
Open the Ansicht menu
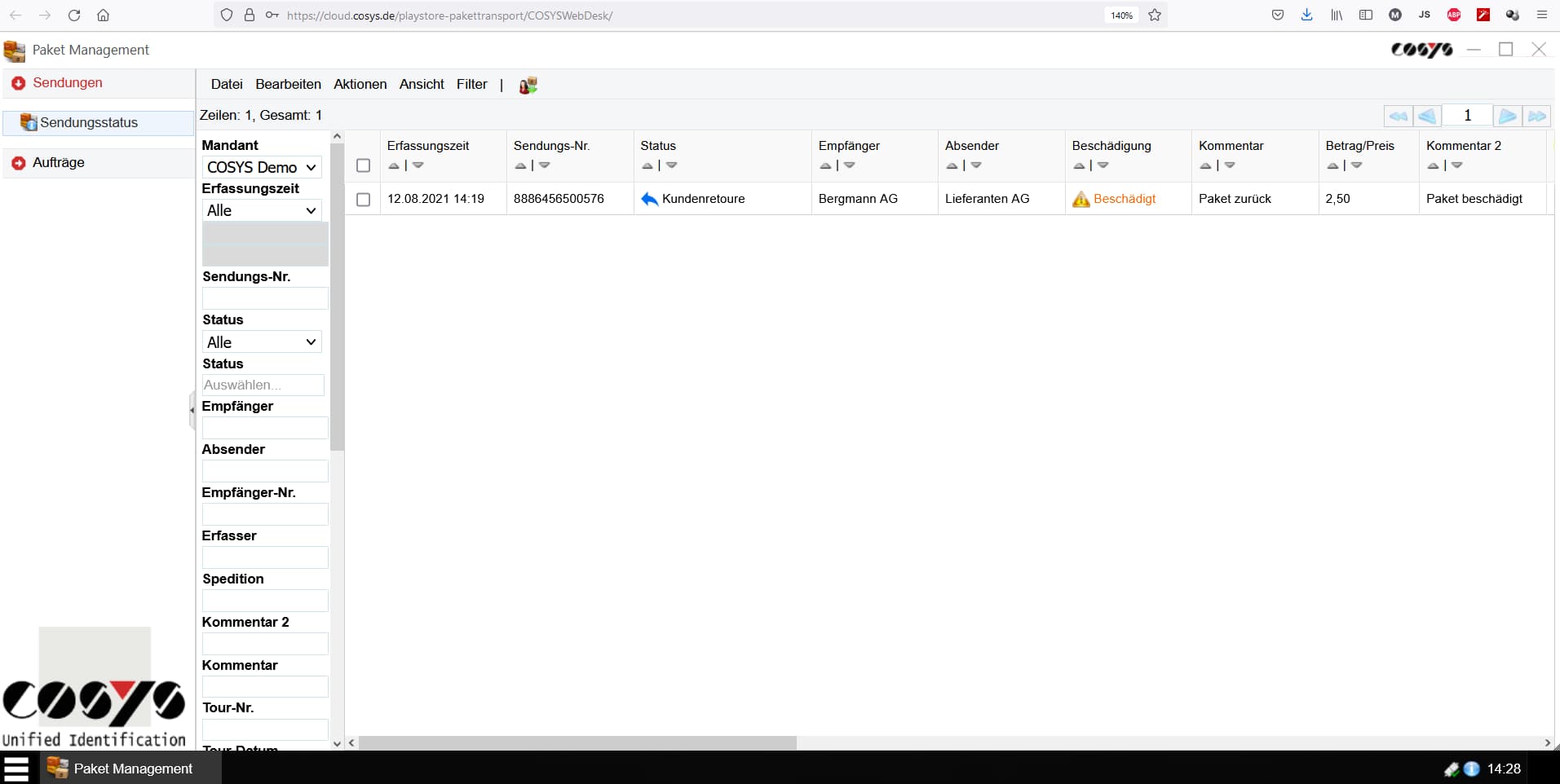coord(422,84)
